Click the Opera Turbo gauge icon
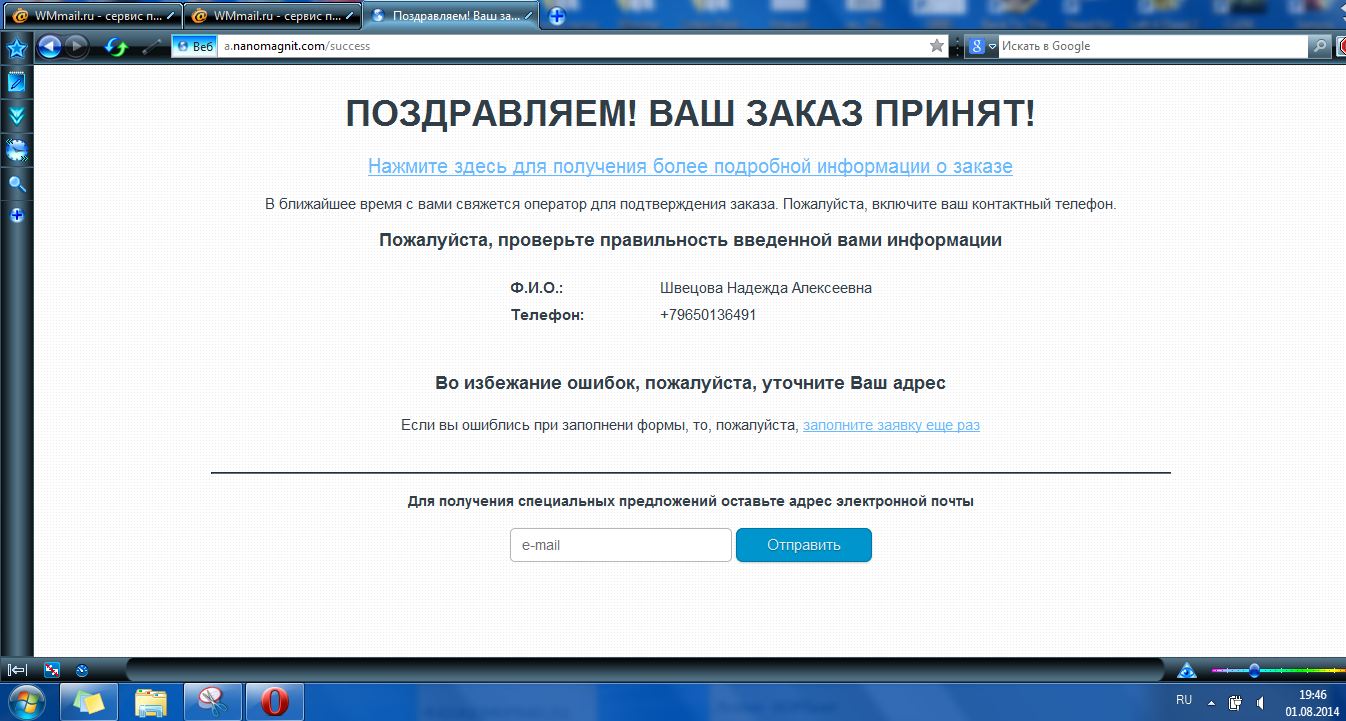This screenshot has width=1346, height=721. pos(82,670)
